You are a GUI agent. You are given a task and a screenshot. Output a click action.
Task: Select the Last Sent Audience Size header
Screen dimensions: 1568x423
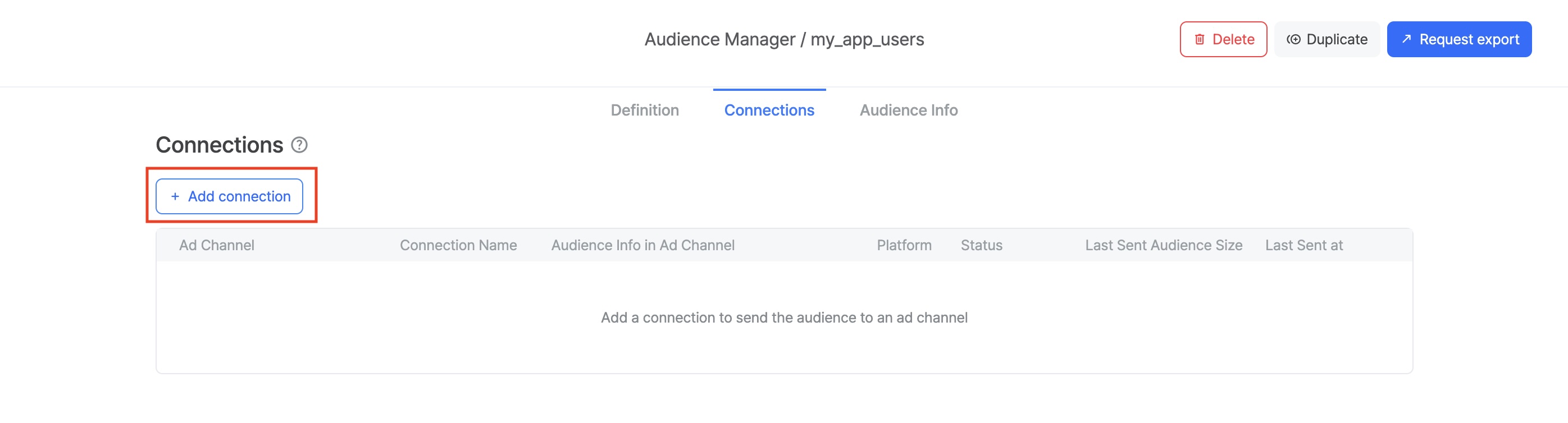click(x=1163, y=245)
